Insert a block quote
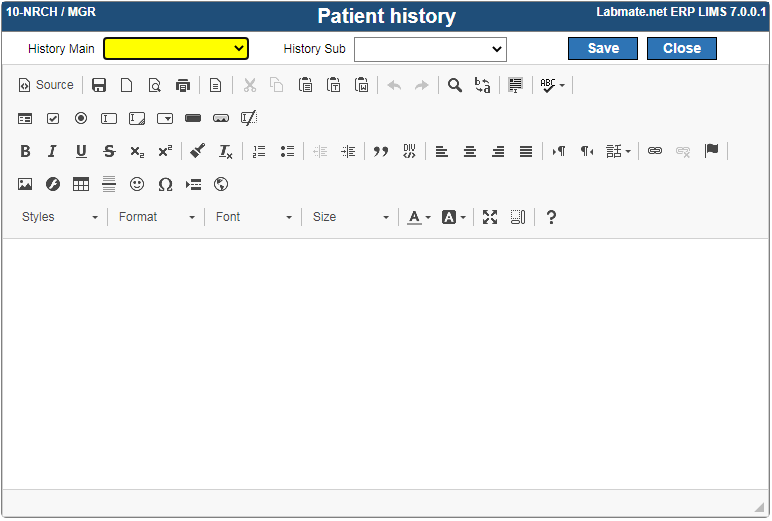The height and width of the screenshot is (521, 772). pyautogui.click(x=381, y=151)
